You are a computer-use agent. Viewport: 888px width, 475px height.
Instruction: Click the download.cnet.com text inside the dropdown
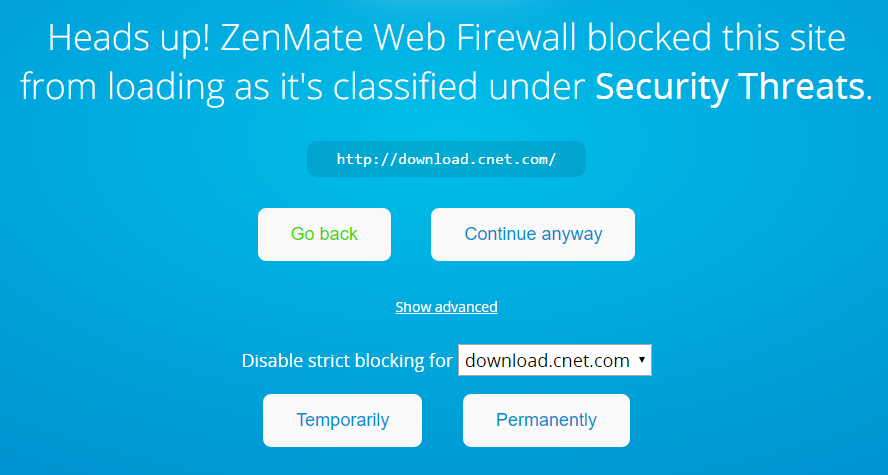(547, 361)
